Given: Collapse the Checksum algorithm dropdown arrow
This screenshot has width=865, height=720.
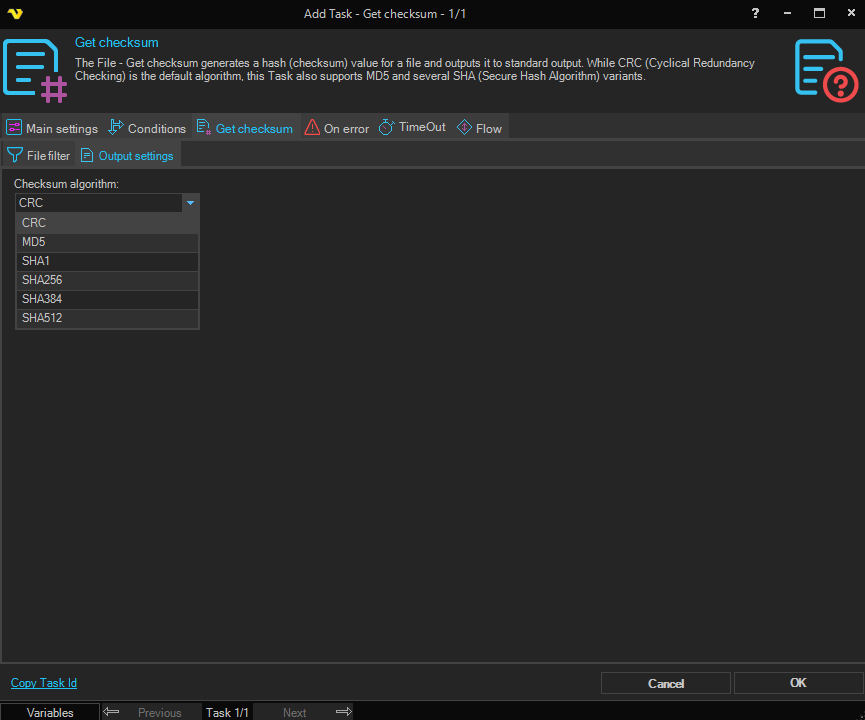Looking at the screenshot, I should [190, 203].
